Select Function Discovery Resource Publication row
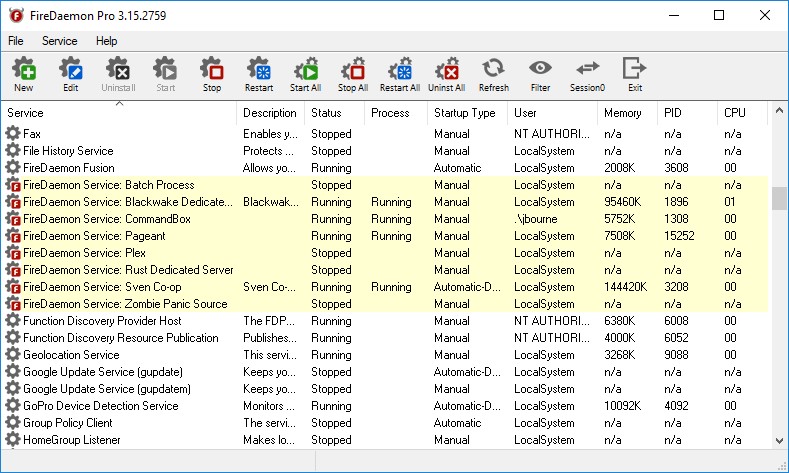 point(385,338)
